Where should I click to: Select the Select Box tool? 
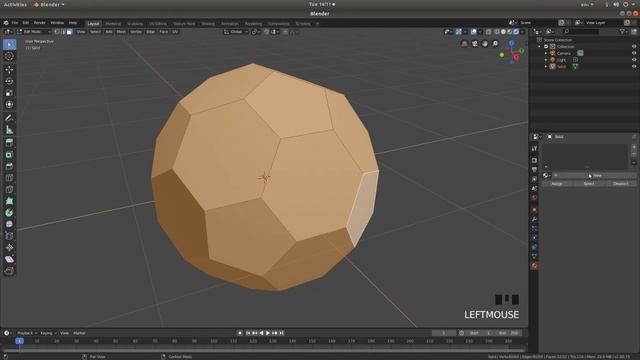point(9,44)
